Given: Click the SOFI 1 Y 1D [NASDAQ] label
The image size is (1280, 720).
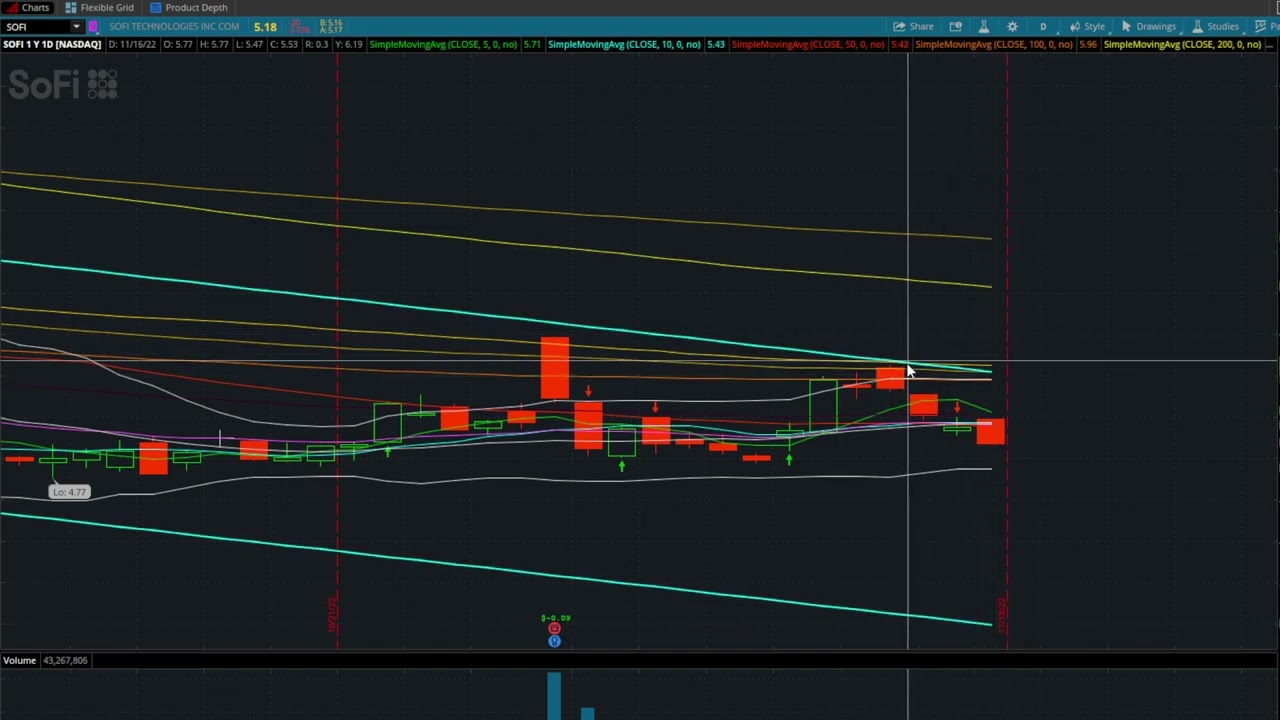Looking at the screenshot, I should [52, 45].
